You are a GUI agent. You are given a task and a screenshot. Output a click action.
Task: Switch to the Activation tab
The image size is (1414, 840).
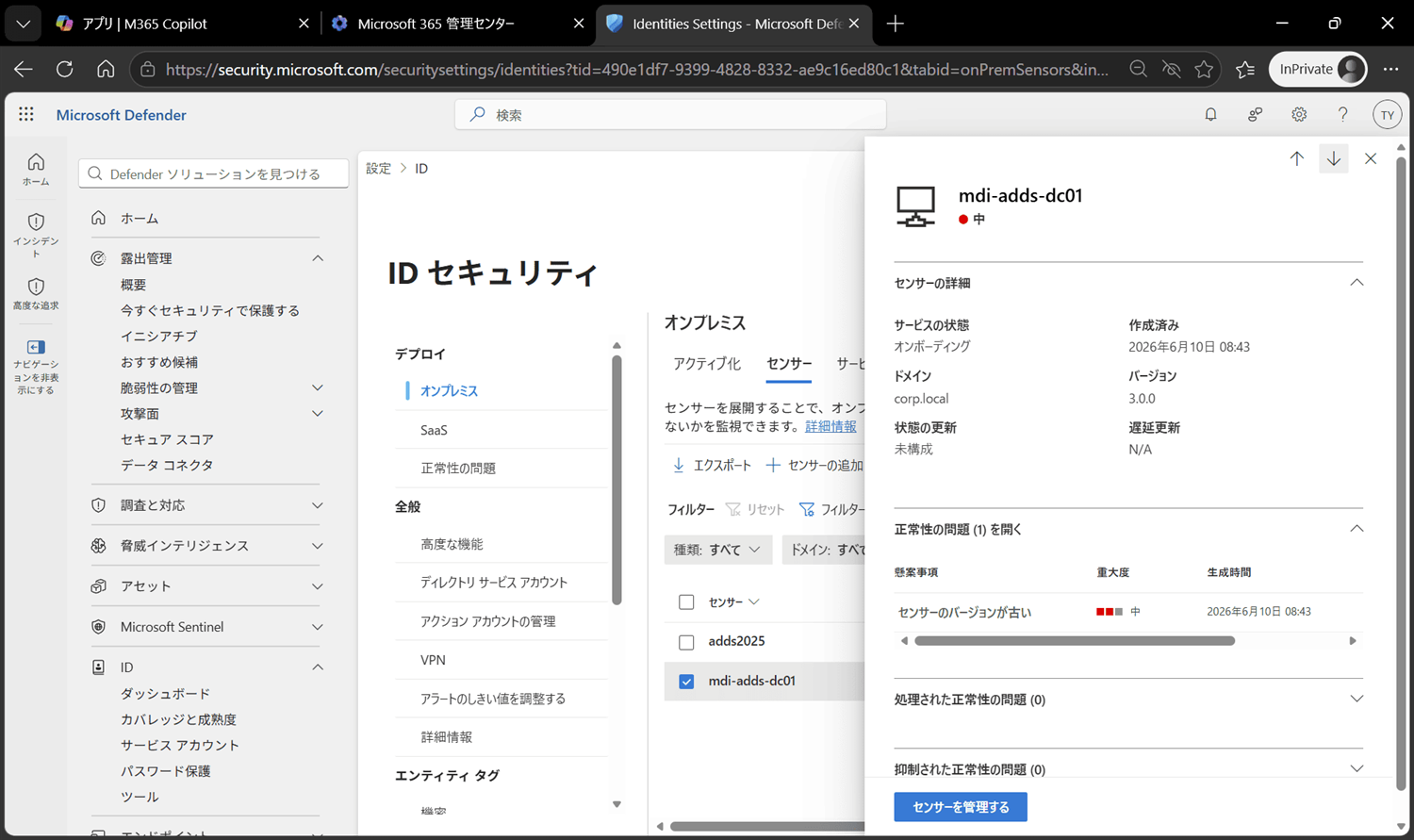point(707,364)
